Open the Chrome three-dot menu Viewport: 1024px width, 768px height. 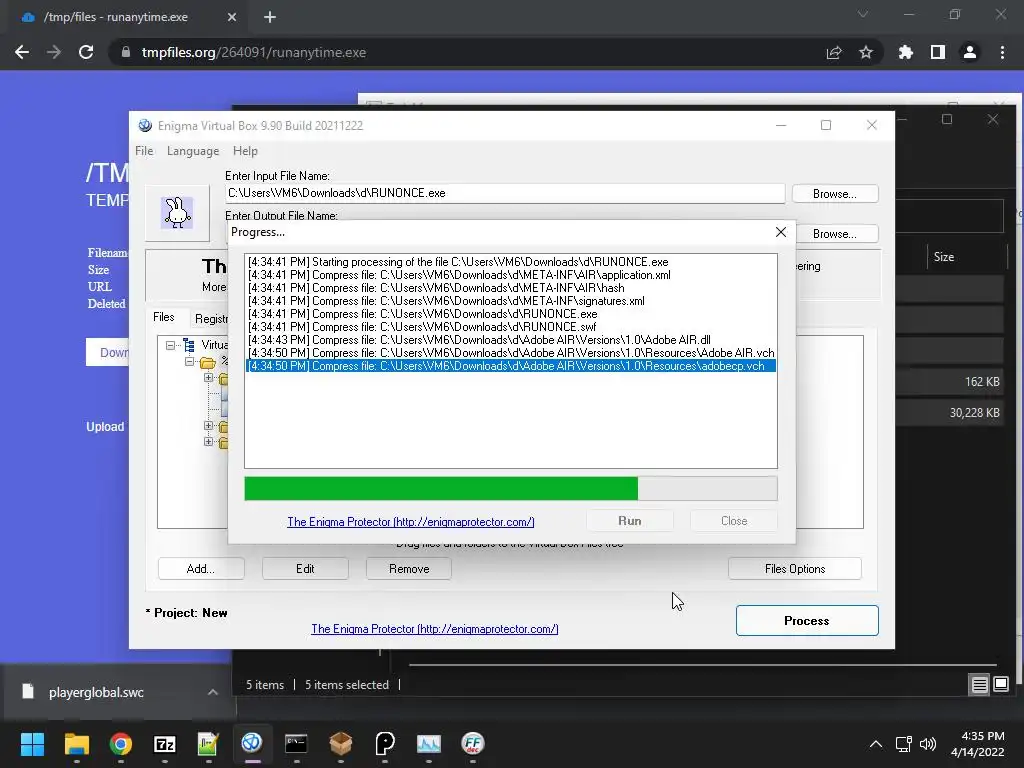click(1002, 52)
